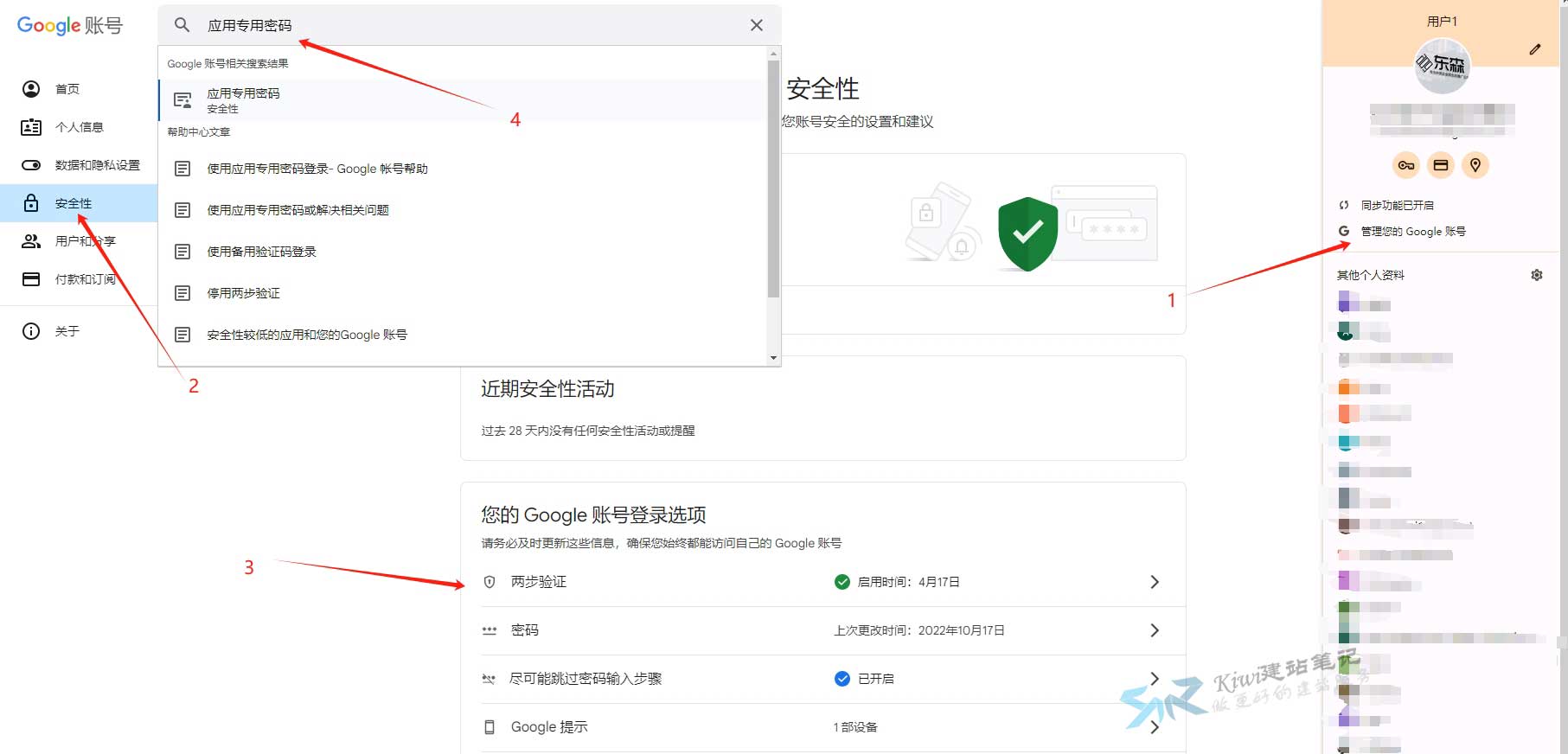Expand the 尽可能跳过密码输入步骤 row chevron

click(x=1155, y=679)
